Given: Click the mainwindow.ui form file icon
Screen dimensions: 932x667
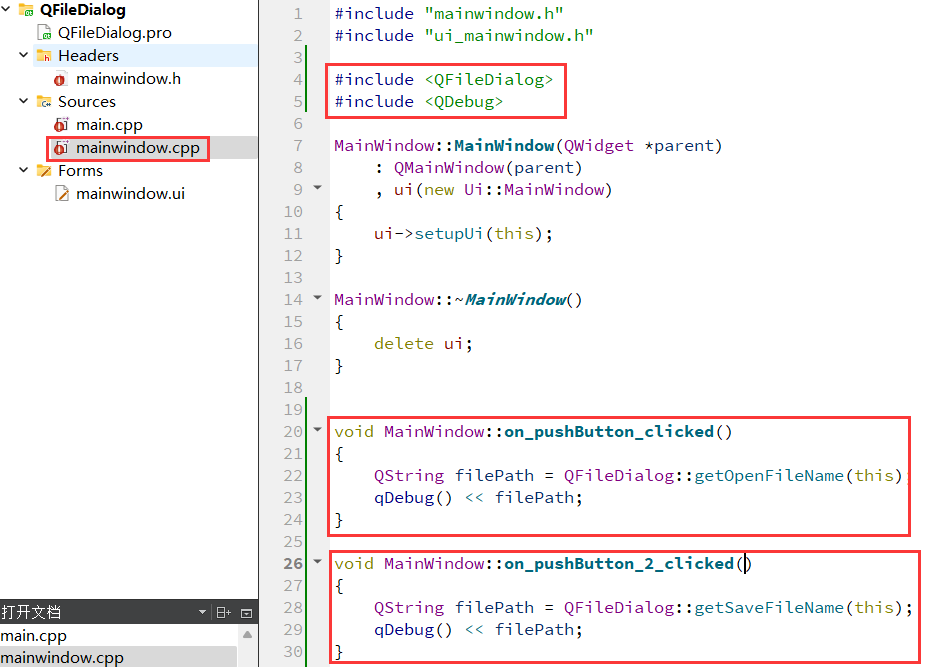Looking at the screenshot, I should (x=62, y=193).
